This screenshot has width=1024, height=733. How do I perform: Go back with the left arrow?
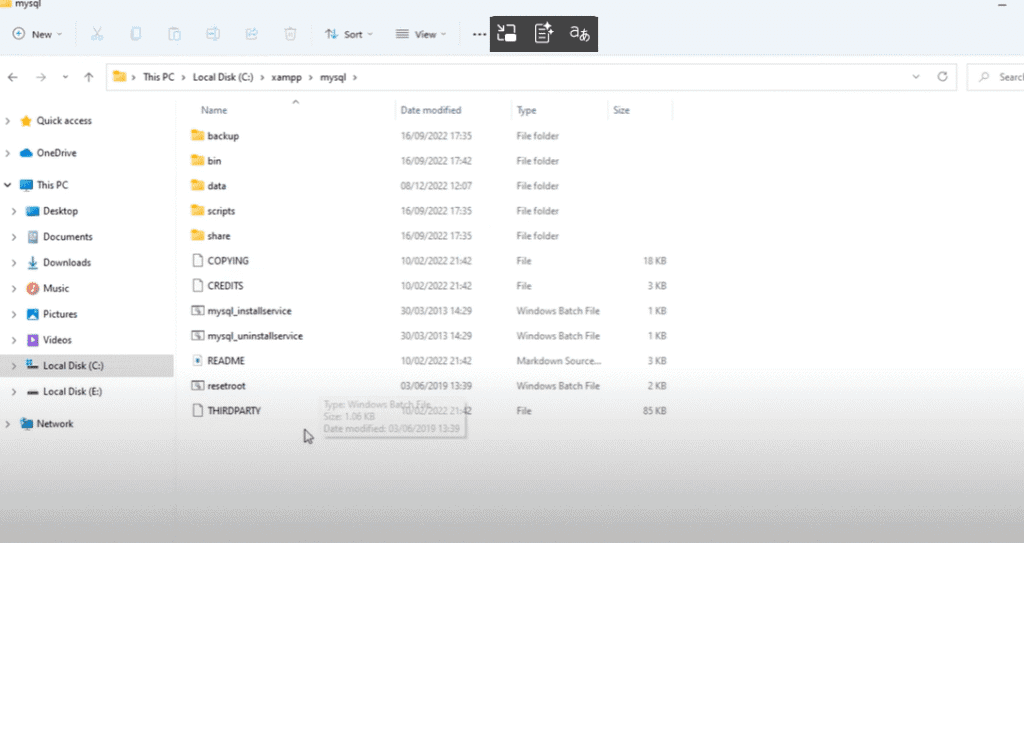tap(13, 77)
